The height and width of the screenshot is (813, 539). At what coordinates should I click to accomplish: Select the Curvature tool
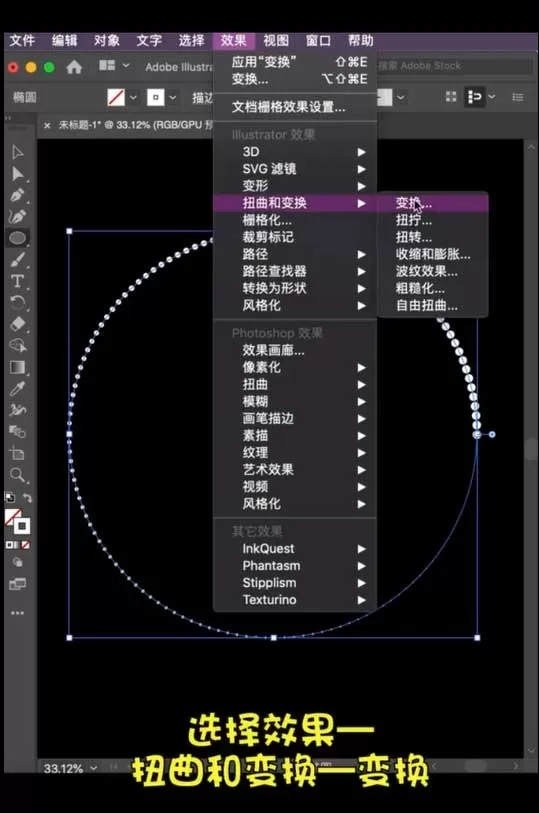tap(18, 216)
